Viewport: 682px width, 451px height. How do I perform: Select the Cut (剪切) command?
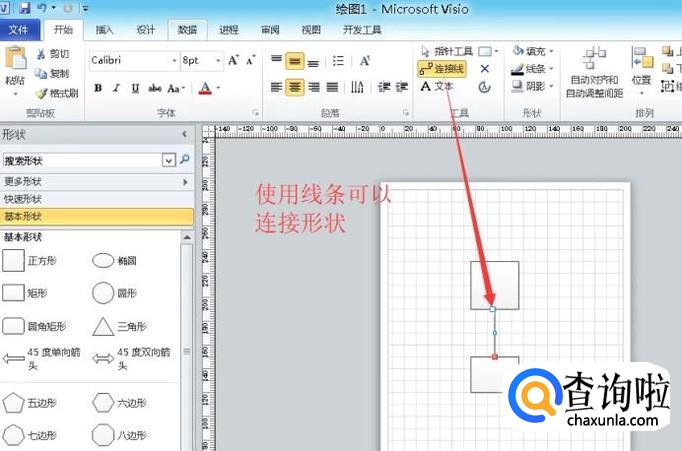[53, 54]
